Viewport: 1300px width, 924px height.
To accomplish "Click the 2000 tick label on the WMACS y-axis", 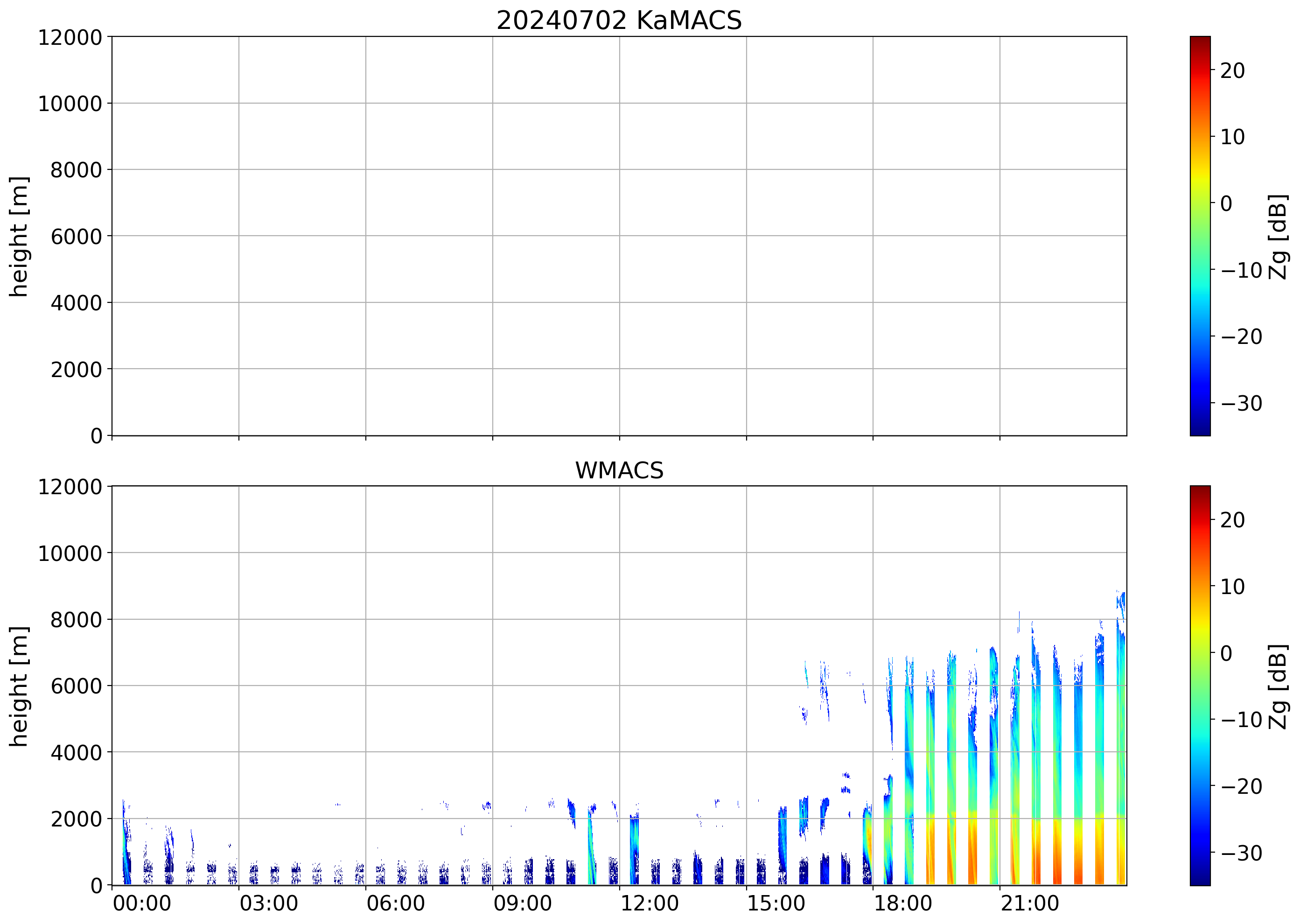I will (76, 819).
